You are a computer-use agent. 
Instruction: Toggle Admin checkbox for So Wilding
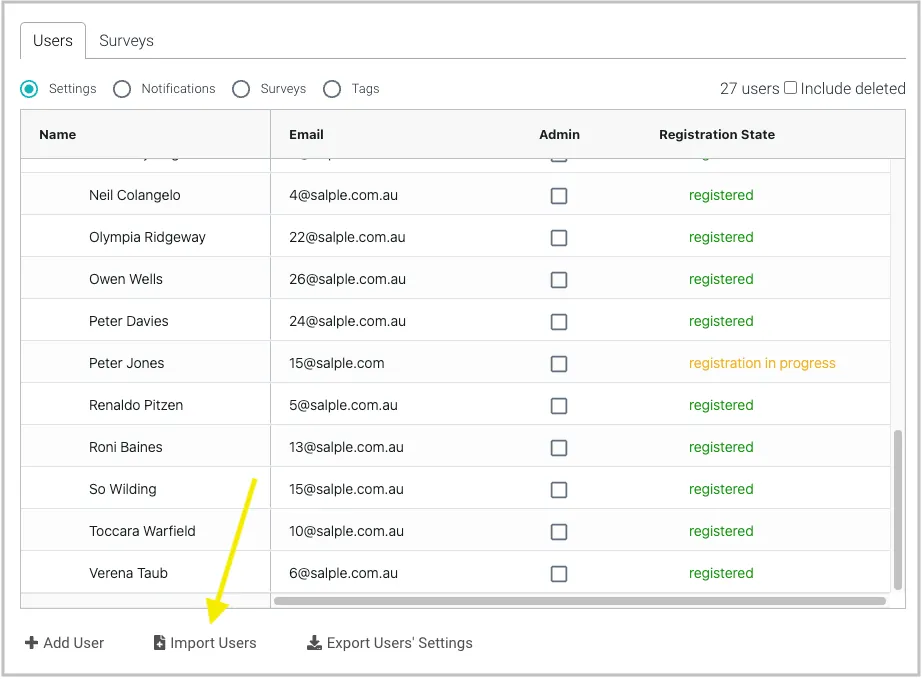click(x=559, y=490)
